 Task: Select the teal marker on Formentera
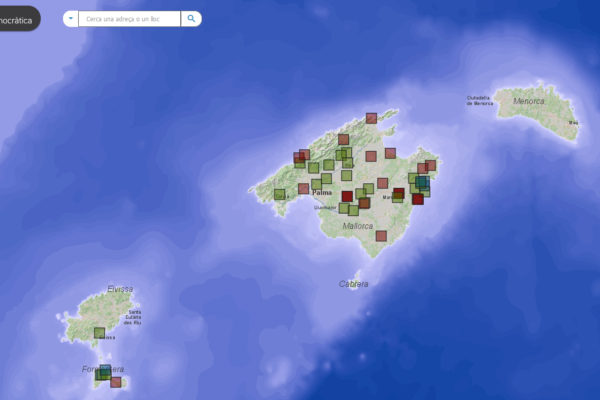click(x=106, y=370)
